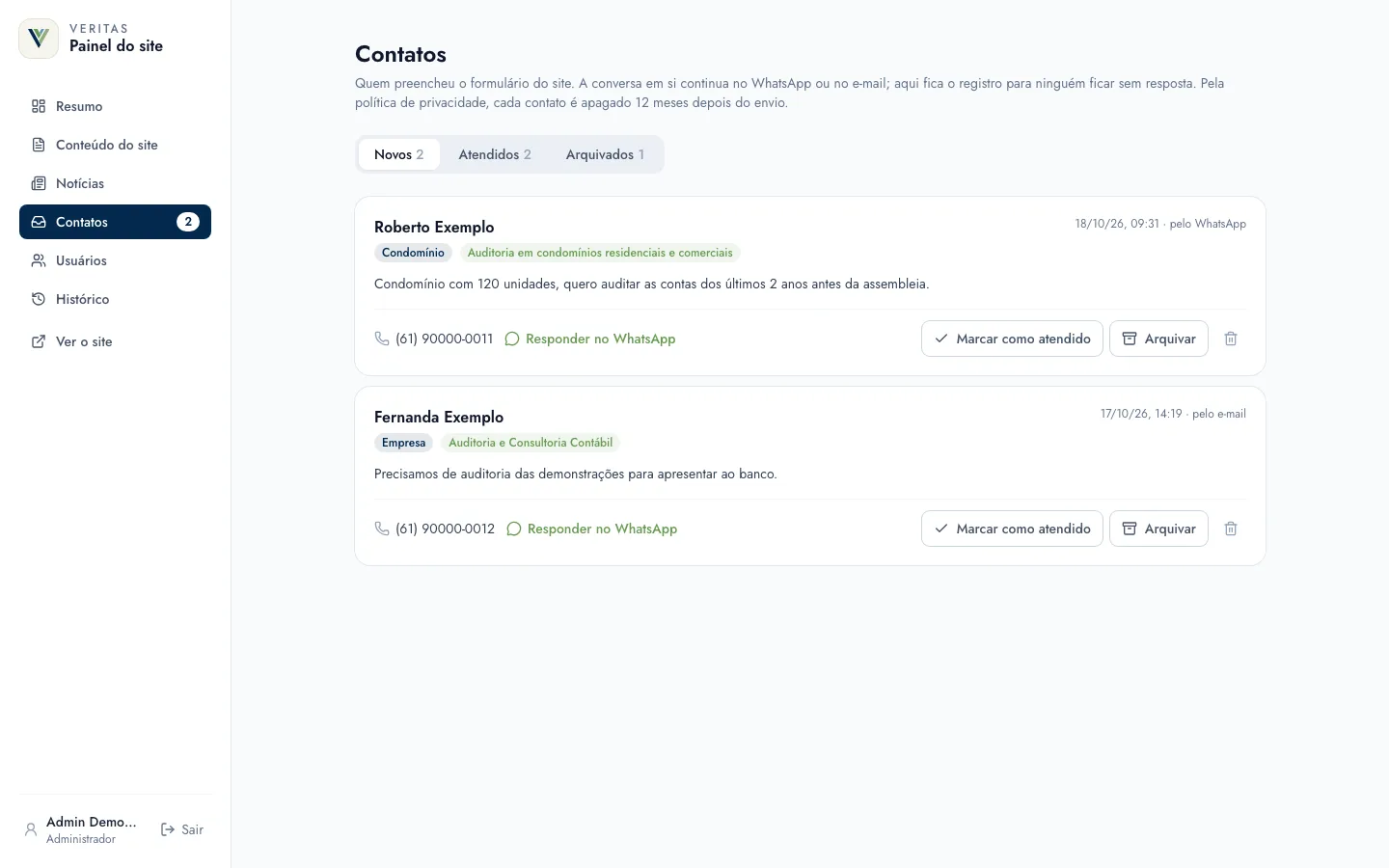Screen dimensions: 1389x868
Task: Click the Auditoria e Consultoria Contábil tag
Action: pos(531,443)
